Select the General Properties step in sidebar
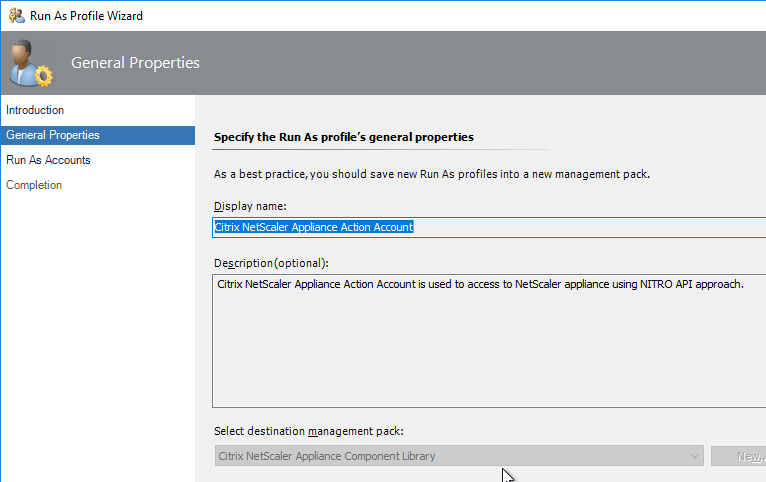Viewport: 766px width, 482px height. [x=98, y=135]
